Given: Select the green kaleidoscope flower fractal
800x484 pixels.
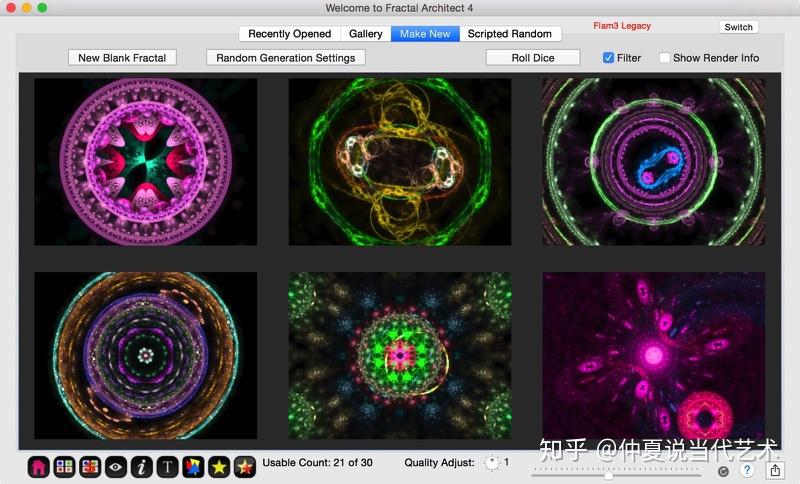Looking at the screenshot, I should coord(399,355).
